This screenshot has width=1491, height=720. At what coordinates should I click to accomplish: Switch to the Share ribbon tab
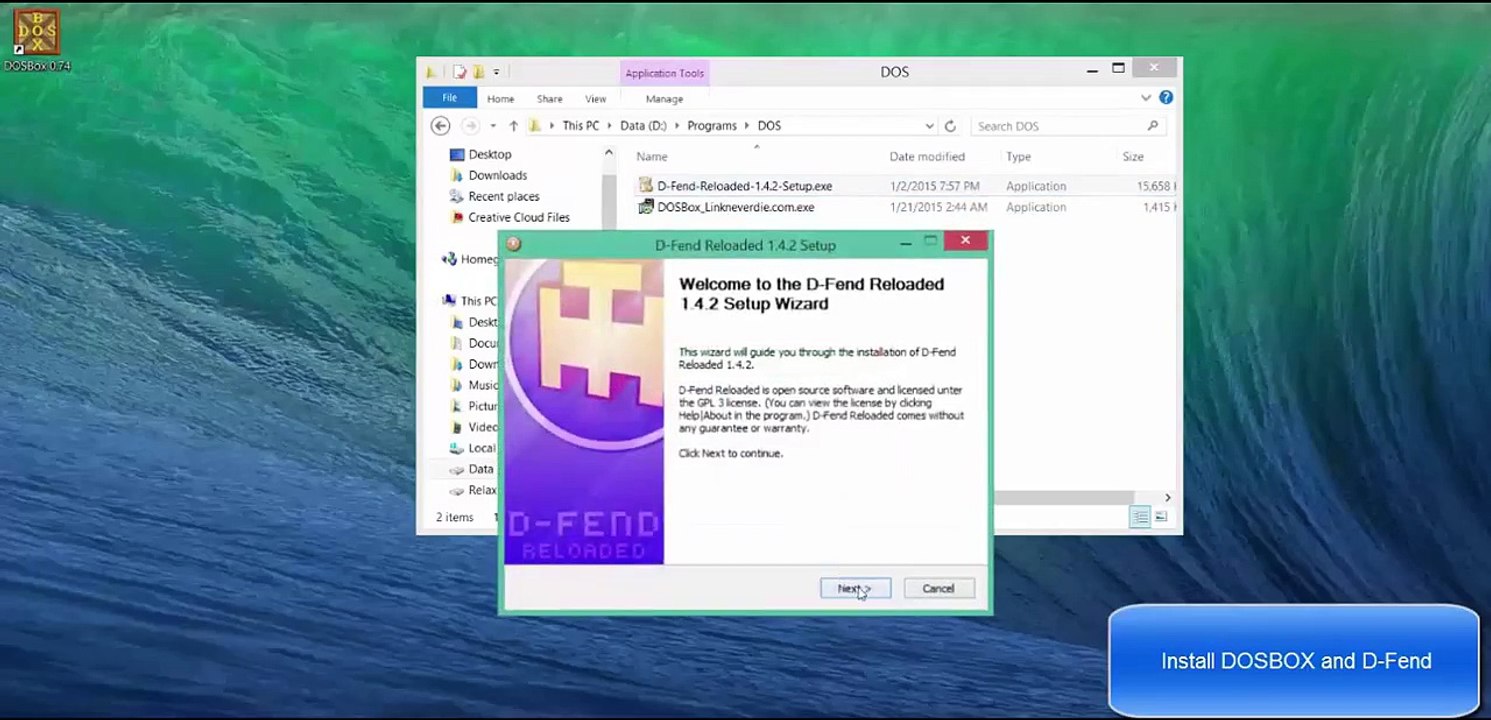(549, 99)
